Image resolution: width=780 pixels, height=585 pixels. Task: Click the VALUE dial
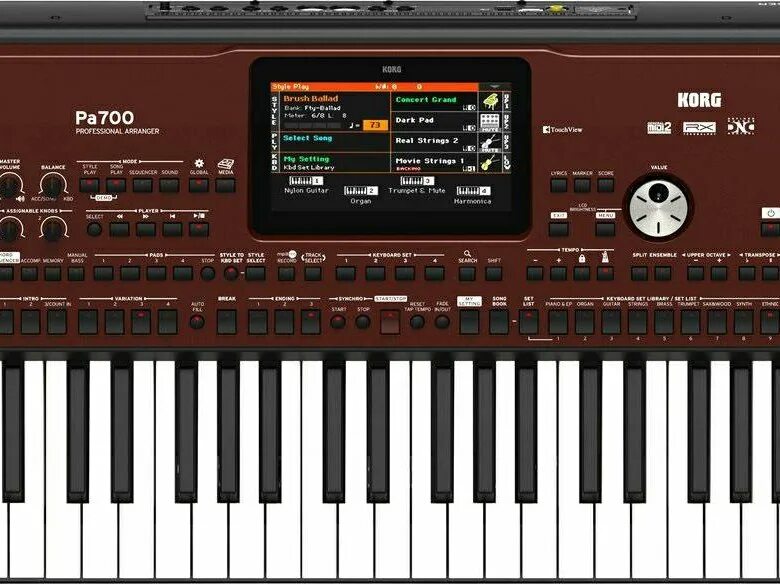pos(658,208)
